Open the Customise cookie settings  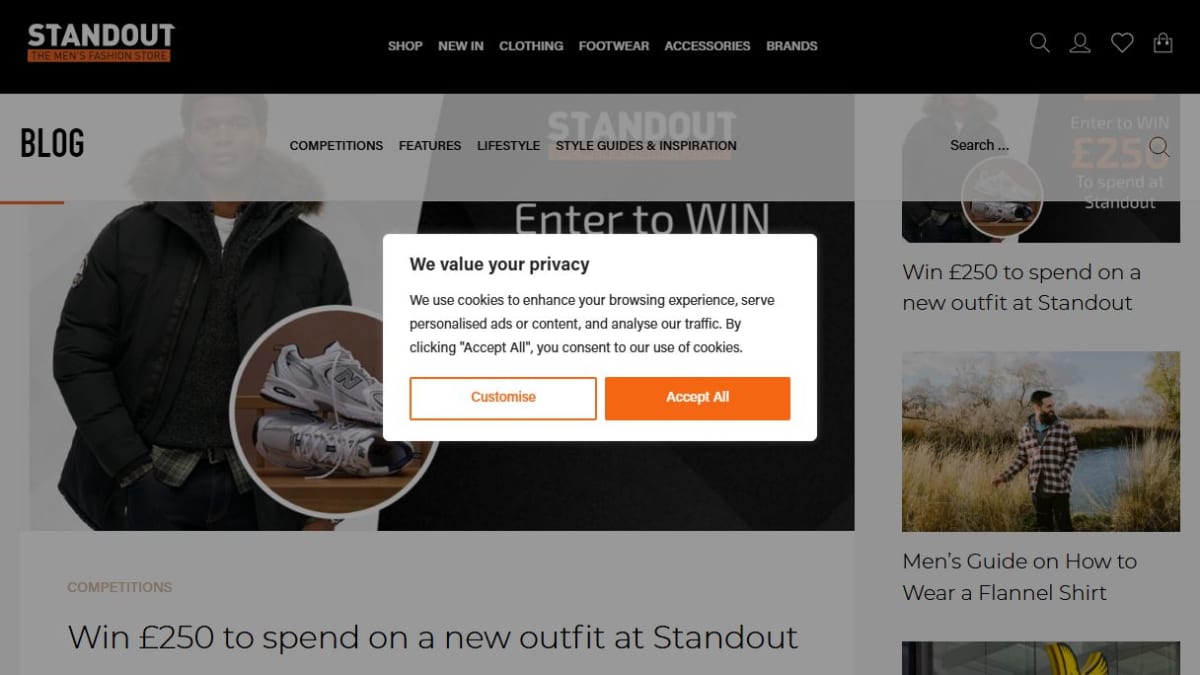click(x=503, y=398)
